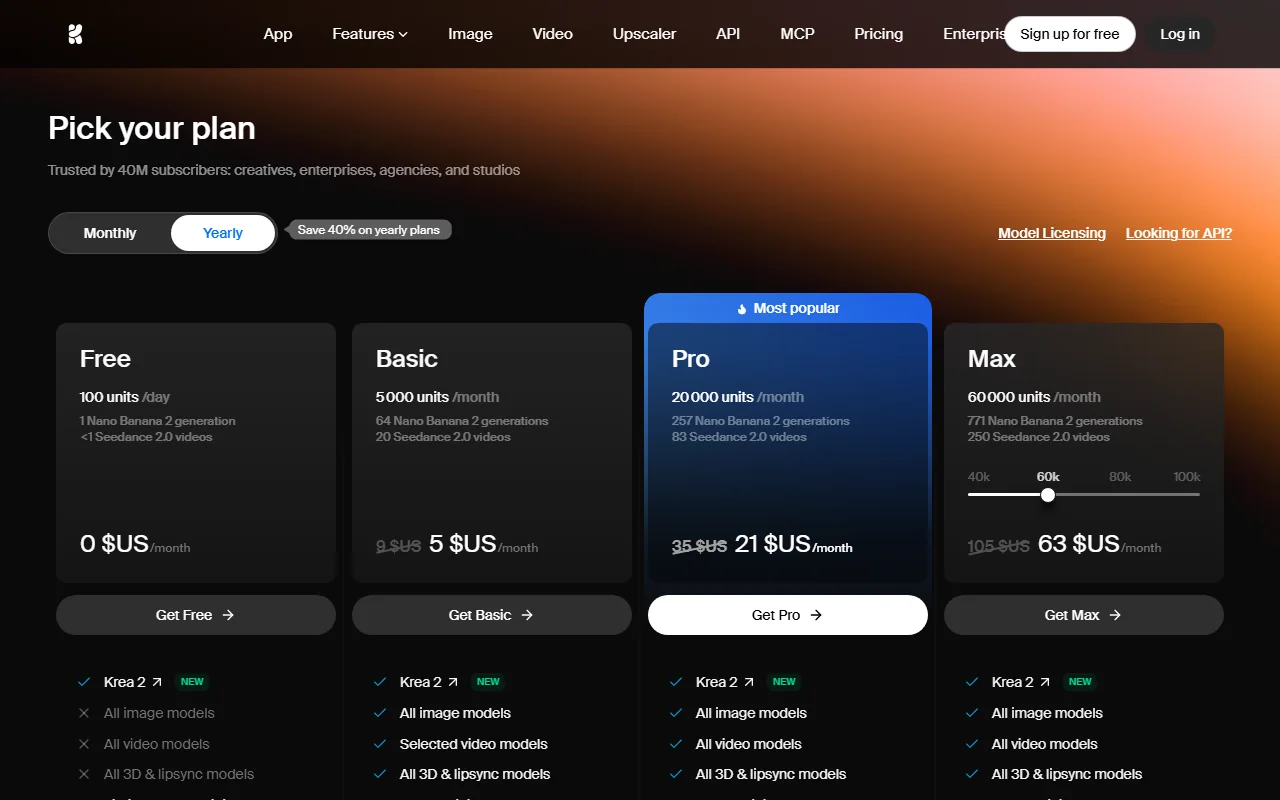Screen dimensions: 1280x800
Task: Click X mark beside All image models in Free
Action: coord(84,713)
